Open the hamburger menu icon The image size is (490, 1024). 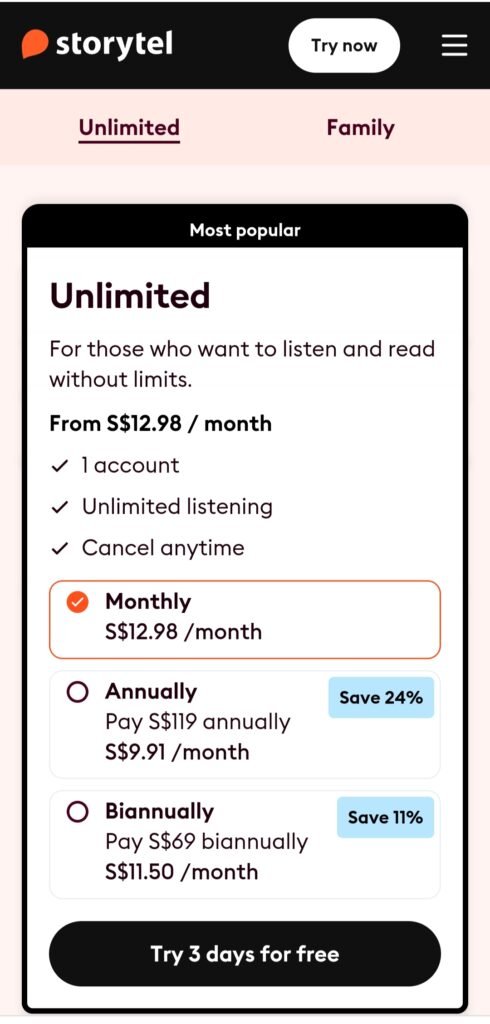pyautogui.click(x=454, y=45)
